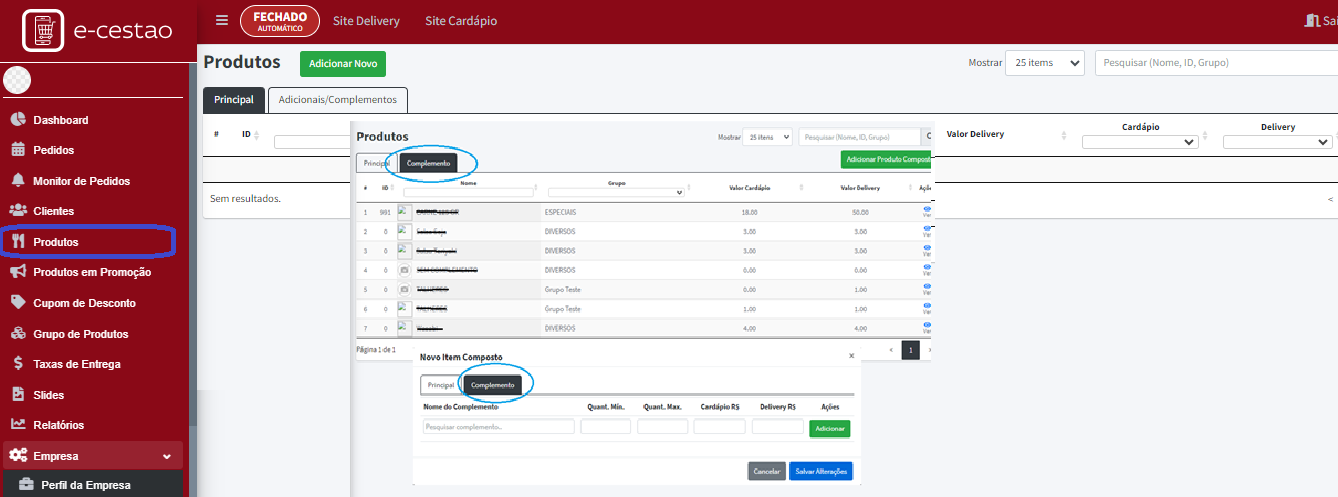Open Cupom de Desconto tag icon

click(18, 302)
